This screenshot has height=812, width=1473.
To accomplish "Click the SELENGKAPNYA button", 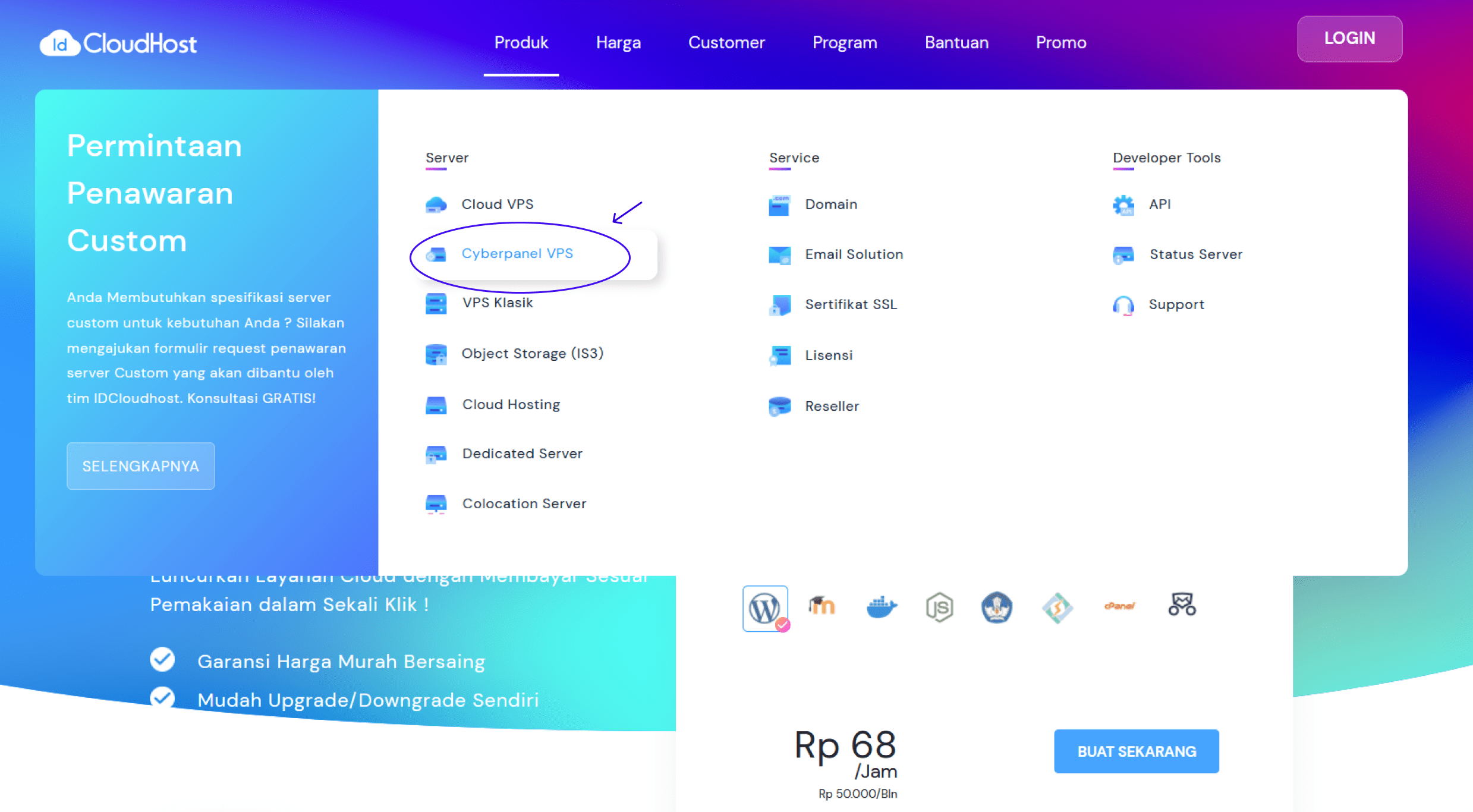I will 140,466.
